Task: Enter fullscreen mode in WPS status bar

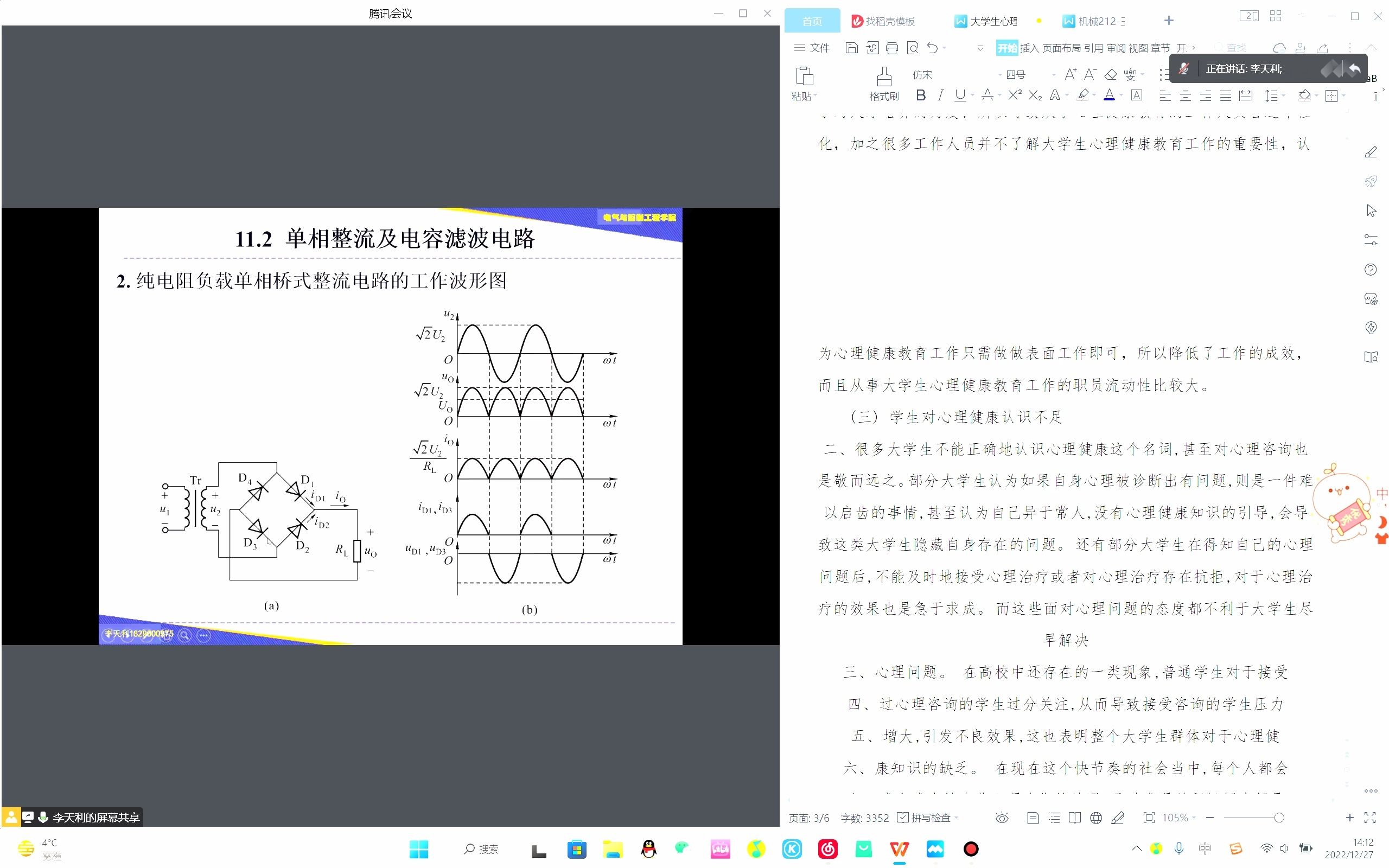Action: point(1370,818)
